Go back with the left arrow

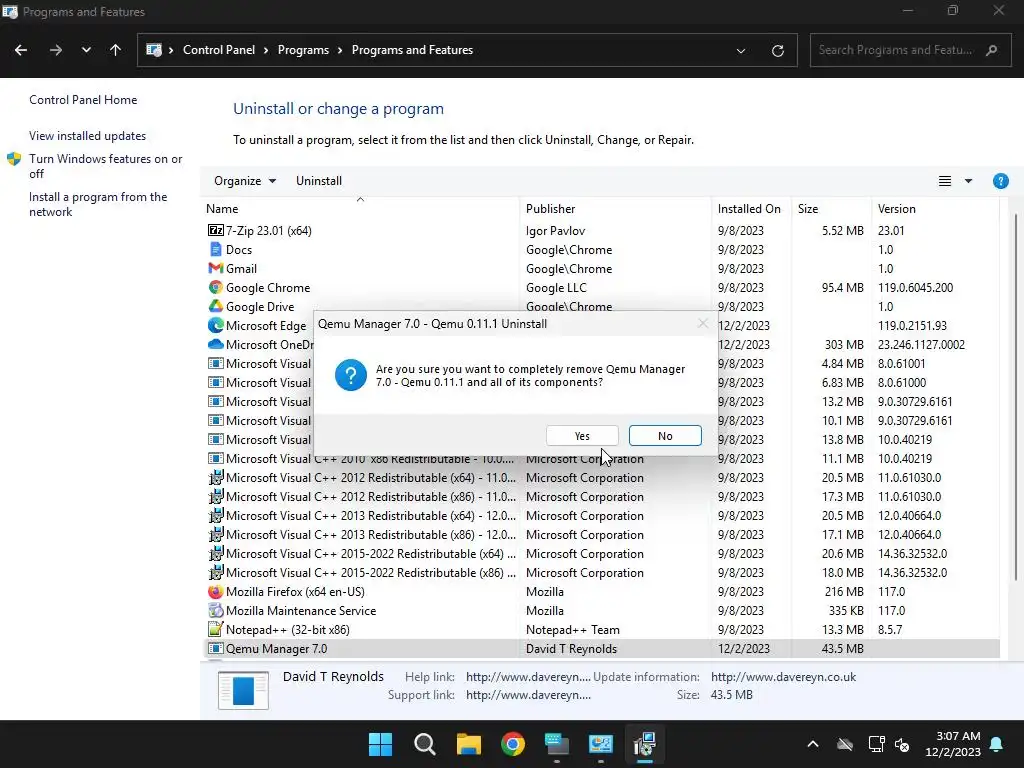21,50
